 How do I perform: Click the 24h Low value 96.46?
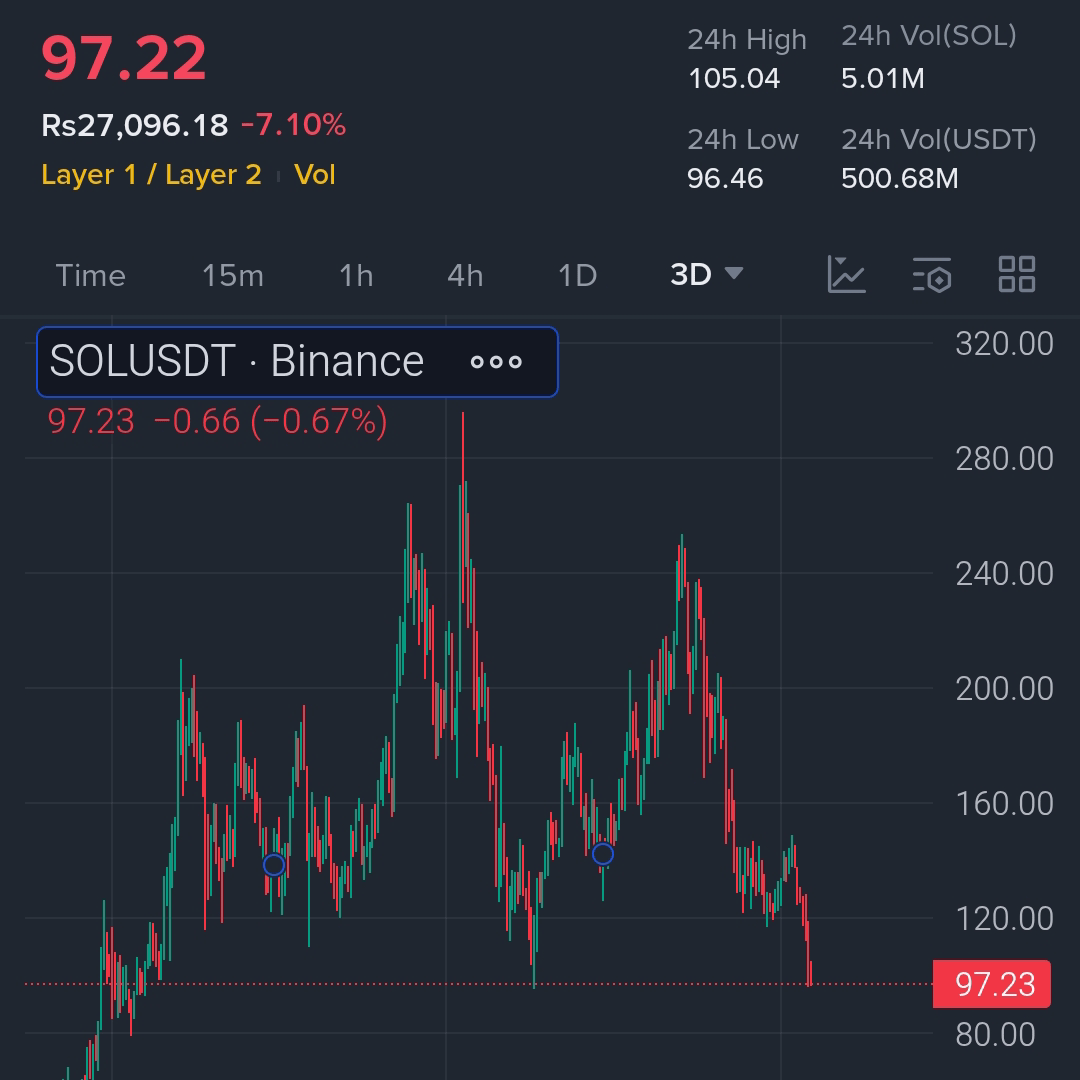[x=725, y=178]
